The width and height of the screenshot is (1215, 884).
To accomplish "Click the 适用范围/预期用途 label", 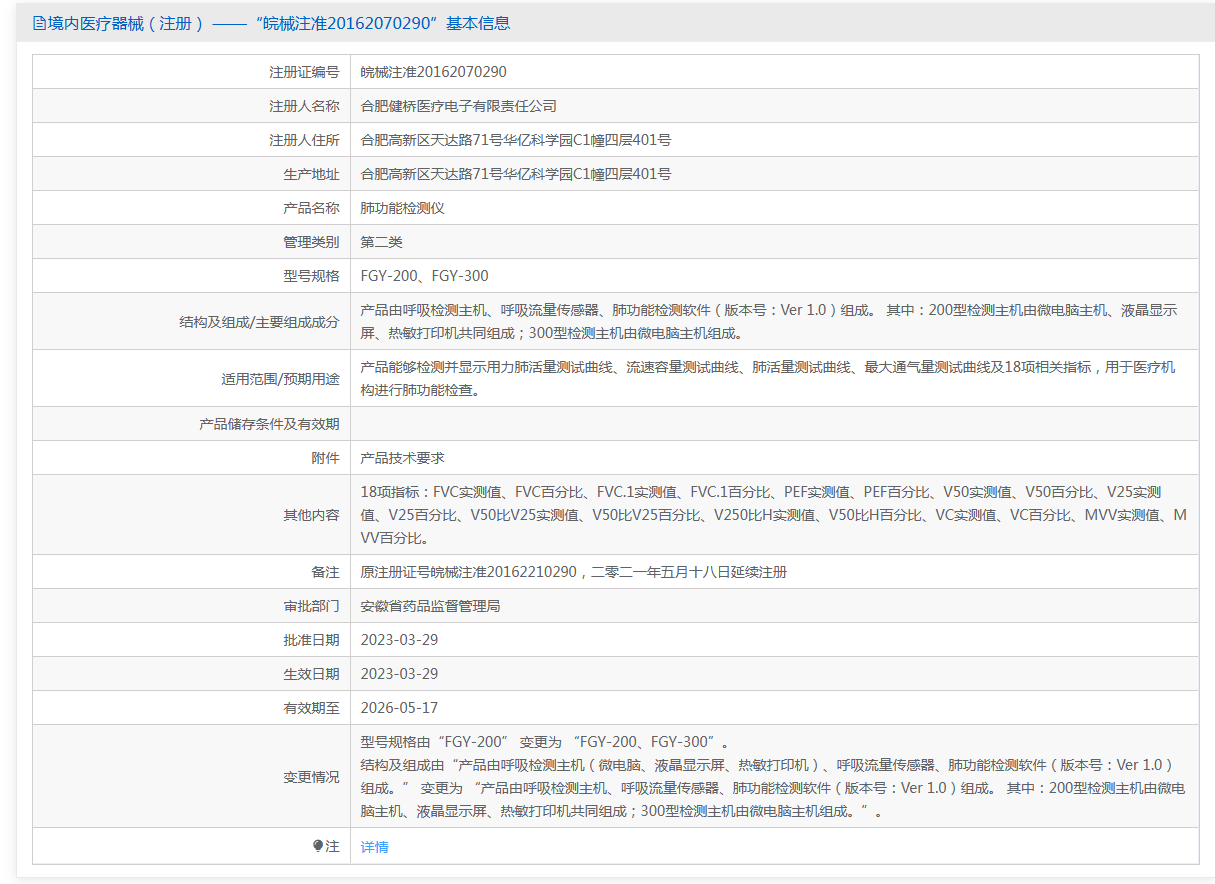I will [x=280, y=379].
